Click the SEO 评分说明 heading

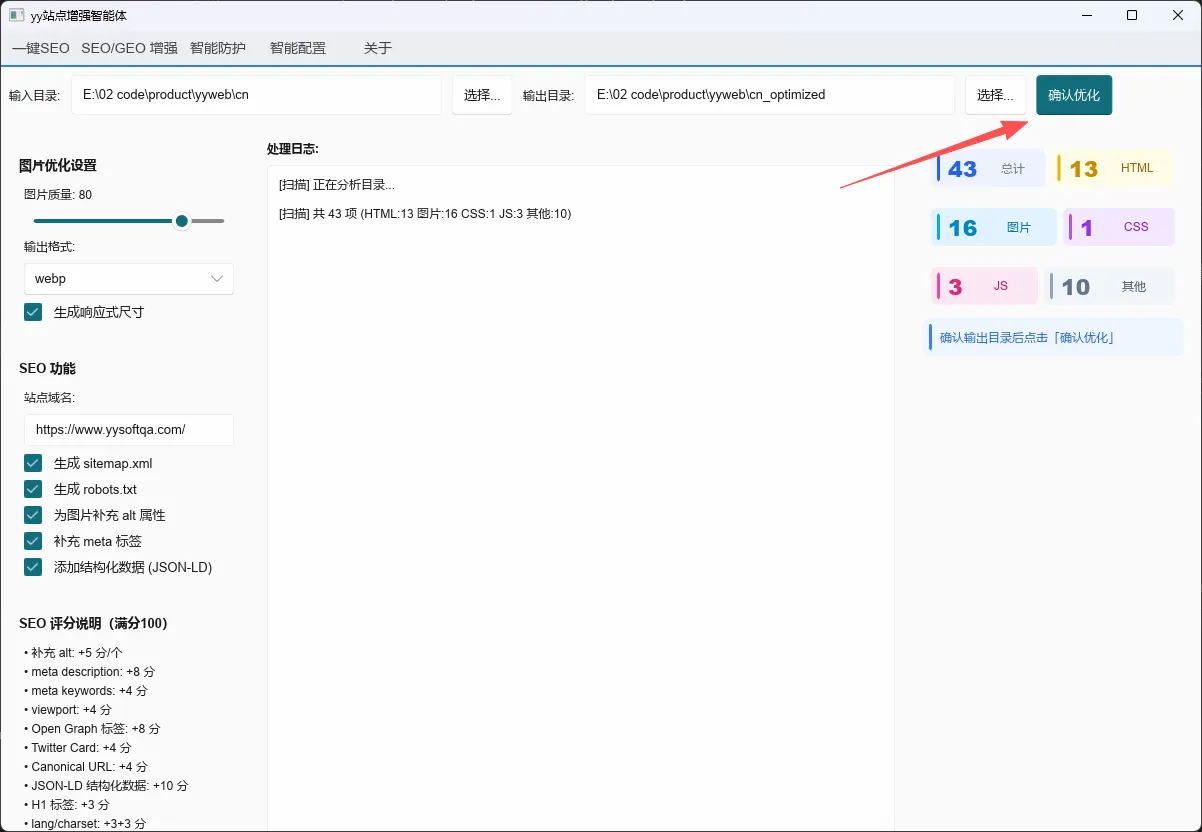(93, 623)
